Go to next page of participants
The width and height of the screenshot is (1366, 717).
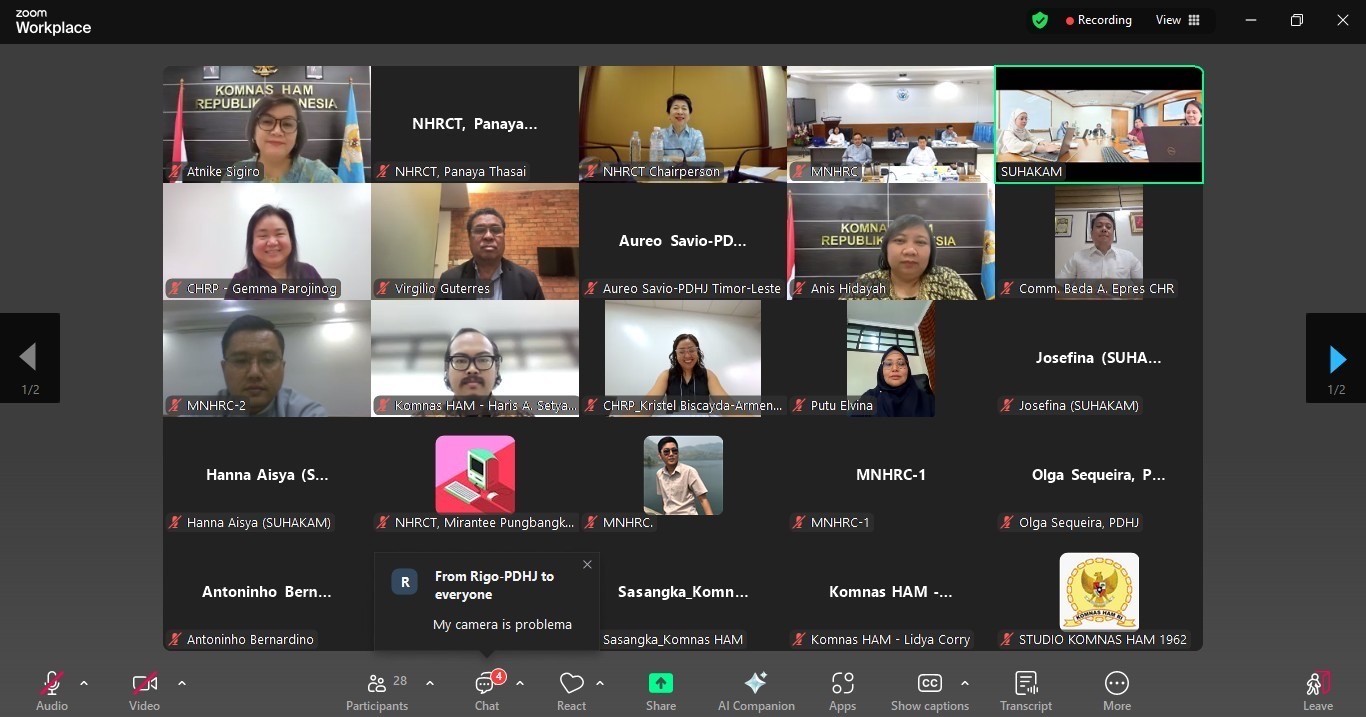pyautogui.click(x=1336, y=358)
